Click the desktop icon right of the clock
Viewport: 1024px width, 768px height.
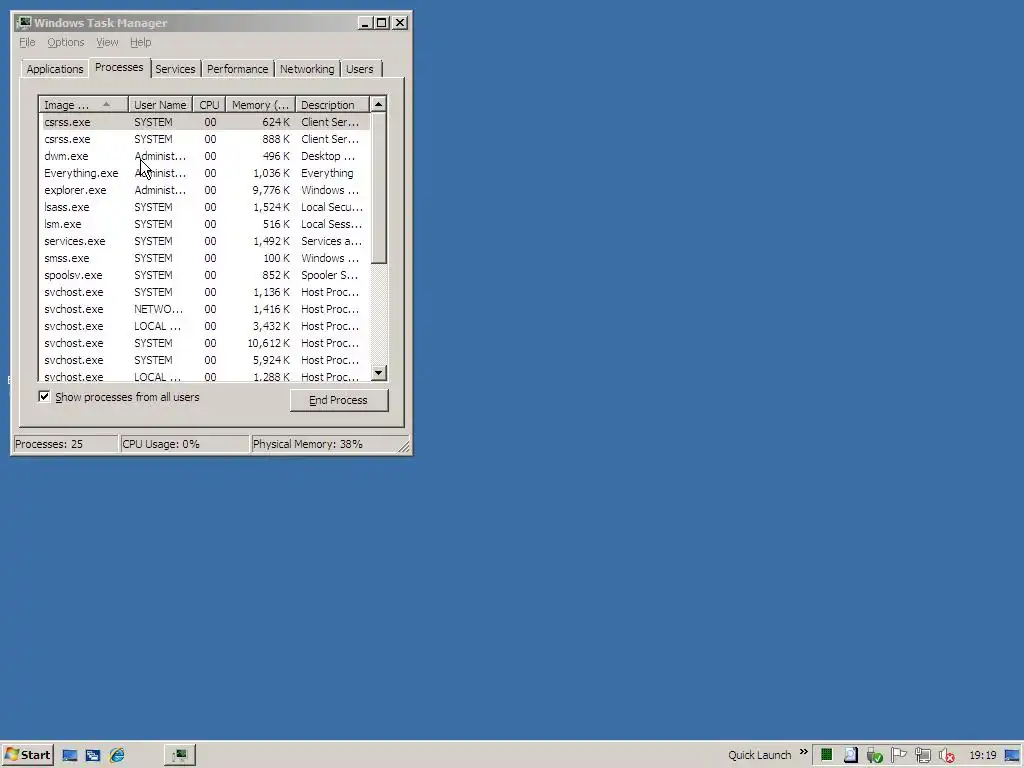coord(1012,755)
